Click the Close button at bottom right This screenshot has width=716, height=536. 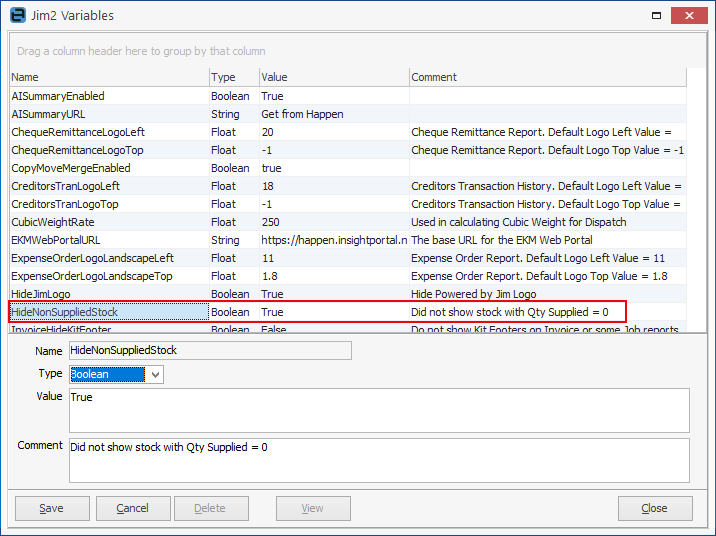(655, 508)
